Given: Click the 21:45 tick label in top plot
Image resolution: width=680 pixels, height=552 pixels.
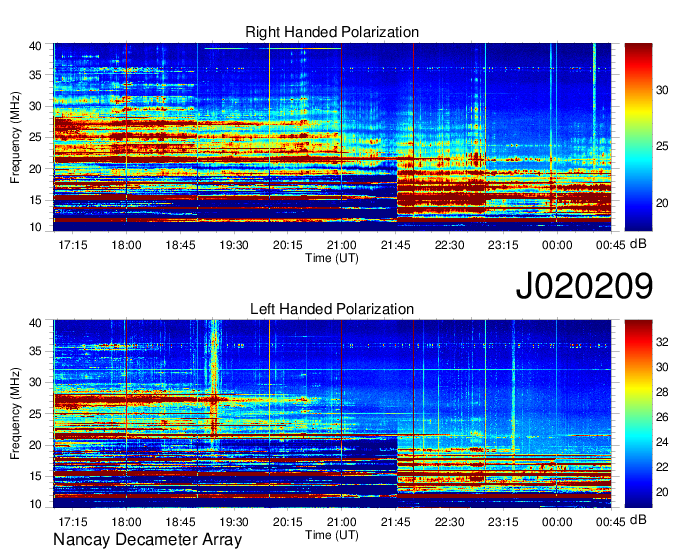Looking at the screenshot, I should [x=396, y=245].
